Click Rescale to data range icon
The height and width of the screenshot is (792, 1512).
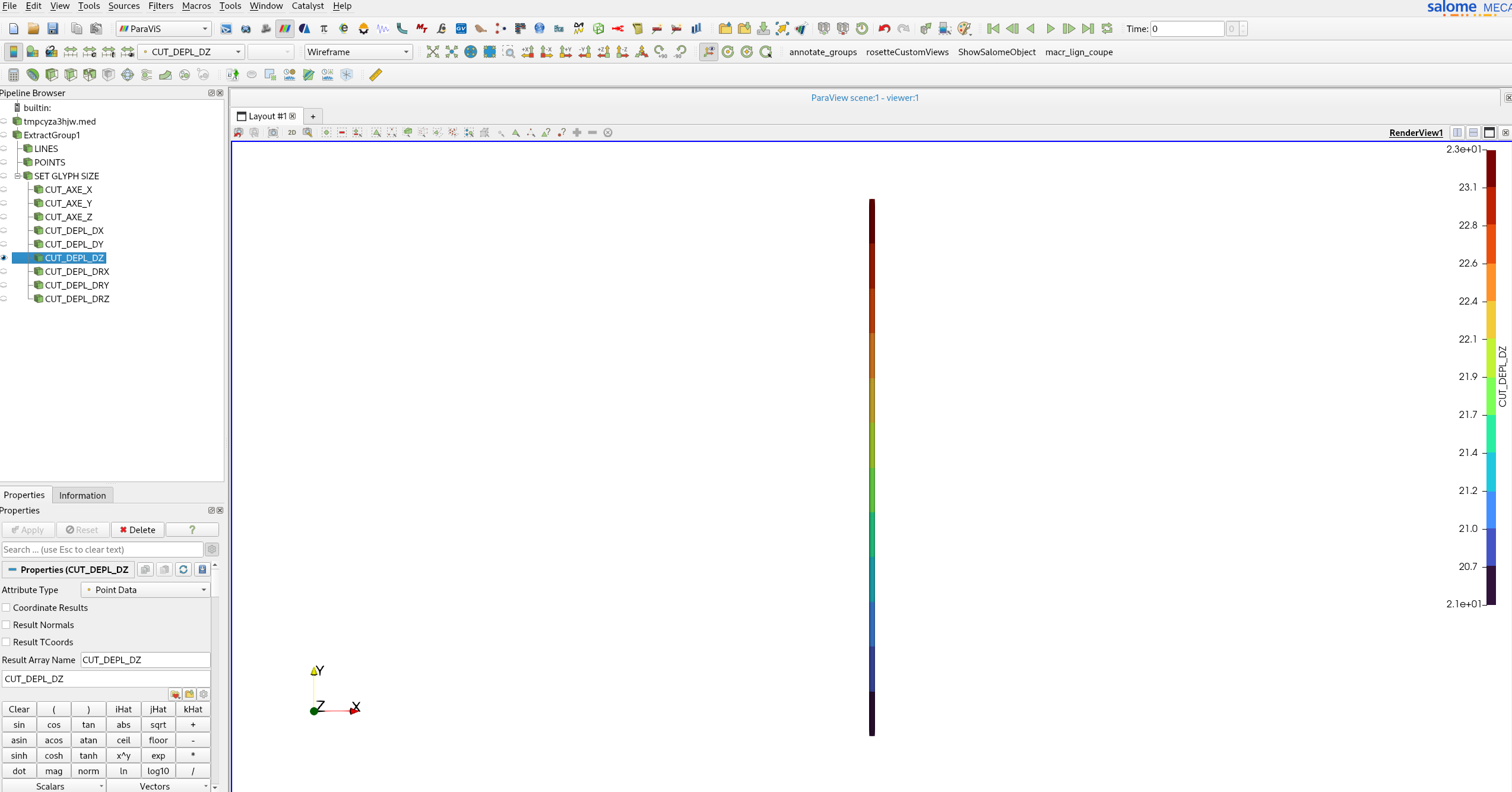(71, 52)
